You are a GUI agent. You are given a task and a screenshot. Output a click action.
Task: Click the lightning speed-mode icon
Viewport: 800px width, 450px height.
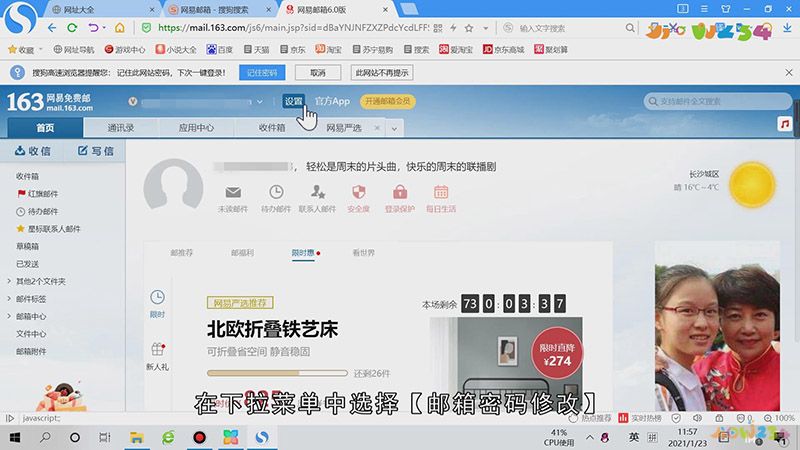coord(453,28)
